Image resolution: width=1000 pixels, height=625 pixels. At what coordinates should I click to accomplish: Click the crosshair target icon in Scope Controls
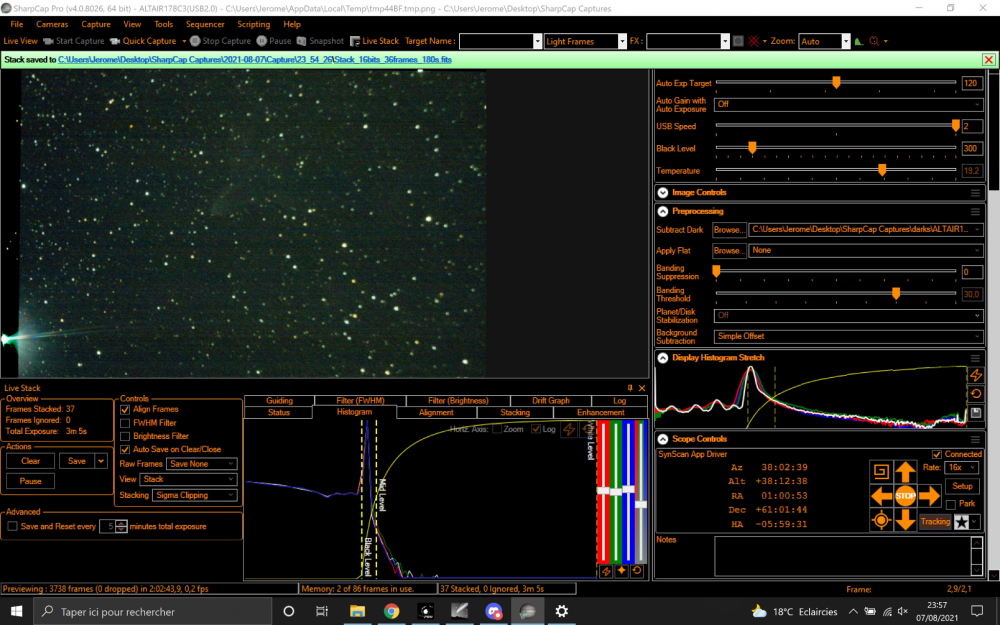881,520
